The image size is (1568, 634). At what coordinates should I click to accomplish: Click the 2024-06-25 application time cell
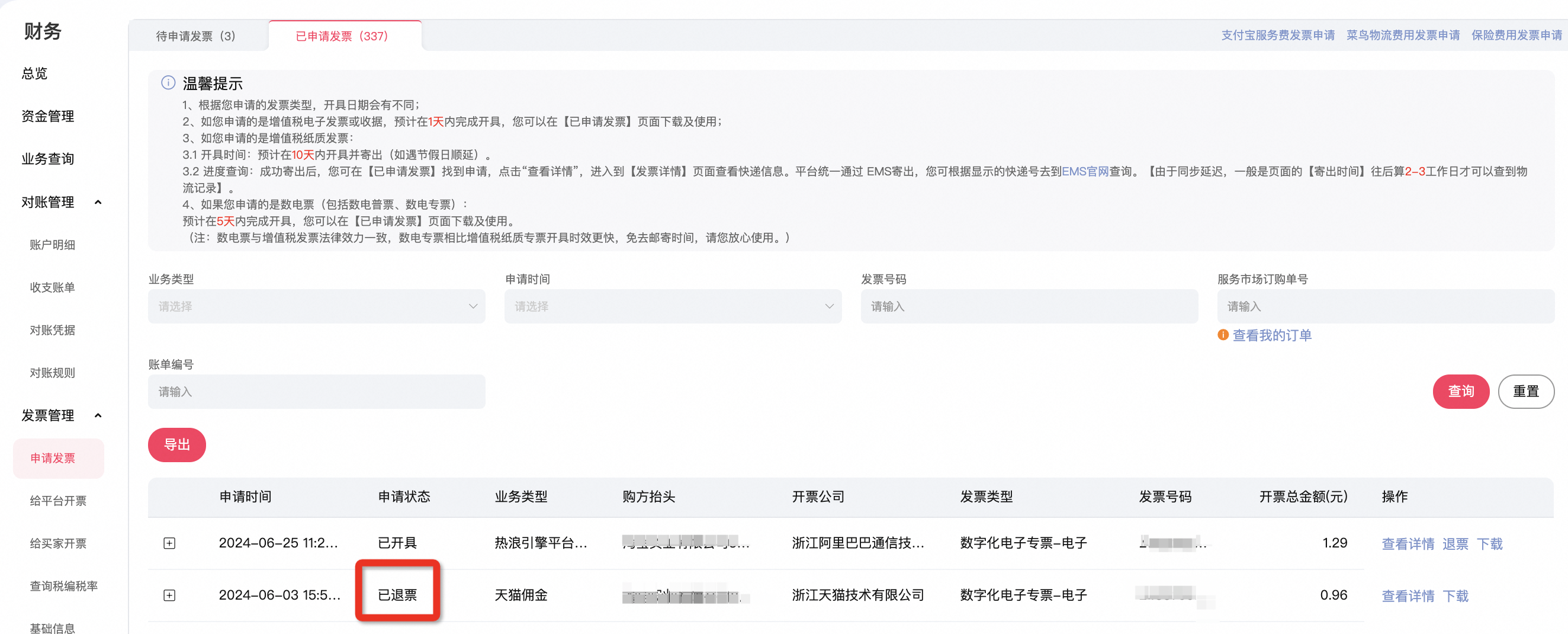click(278, 543)
